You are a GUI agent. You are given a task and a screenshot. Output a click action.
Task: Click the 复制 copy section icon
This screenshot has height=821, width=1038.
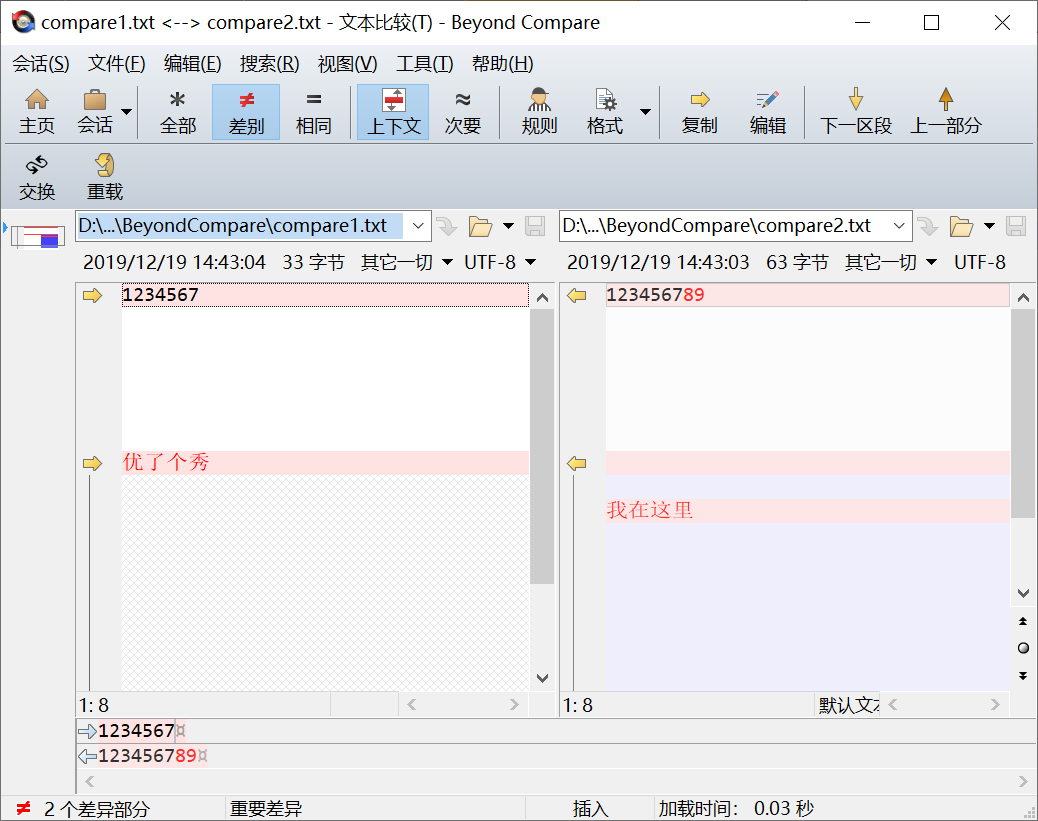click(x=698, y=110)
